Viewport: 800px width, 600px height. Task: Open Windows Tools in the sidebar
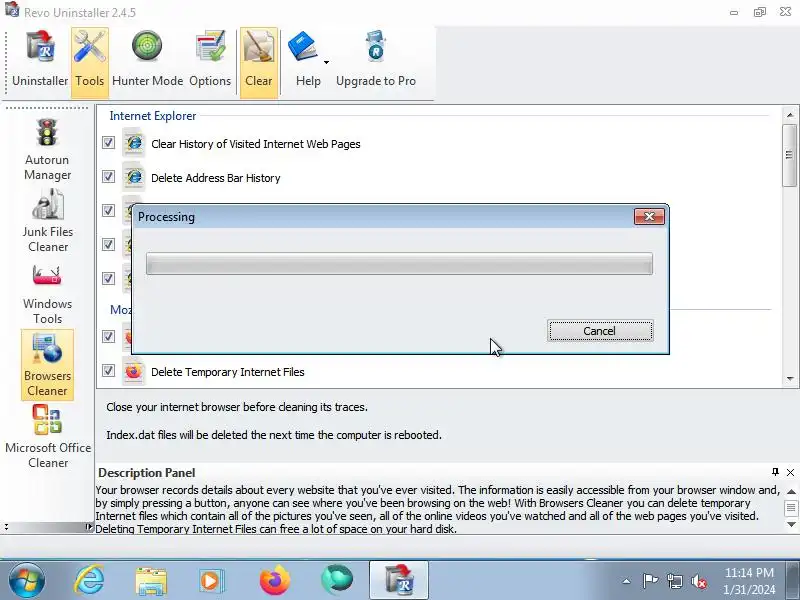point(47,294)
